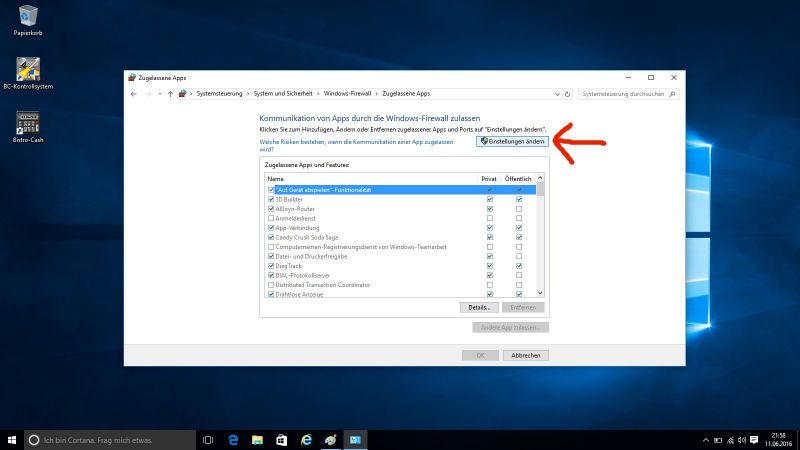The image size is (800, 450).
Task: Click the Control Panel icon in breadcrumb
Action: 183,94
